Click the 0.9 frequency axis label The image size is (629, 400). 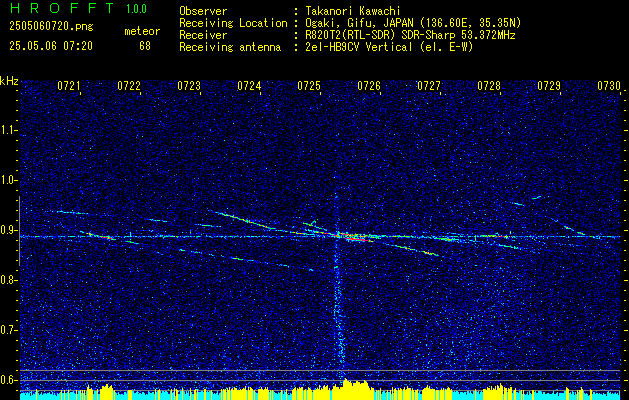[x=8, y=230]
